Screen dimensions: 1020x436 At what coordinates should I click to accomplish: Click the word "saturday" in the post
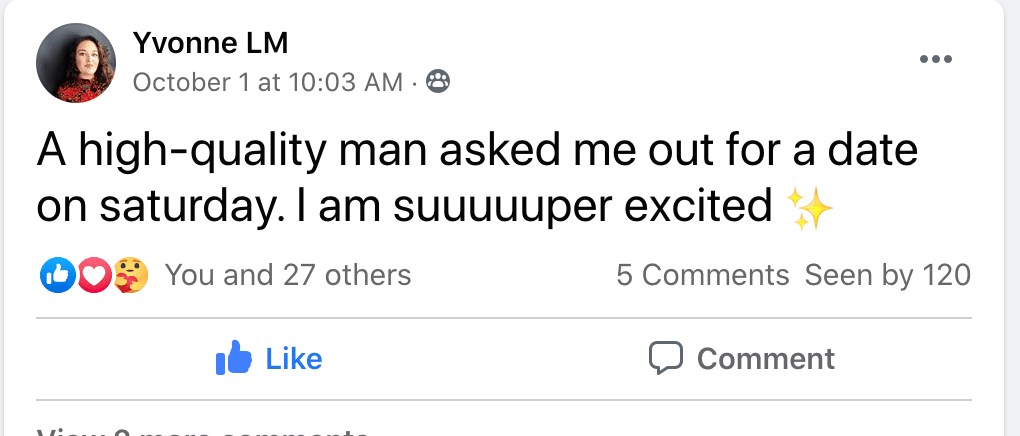(x=183, y=207)
